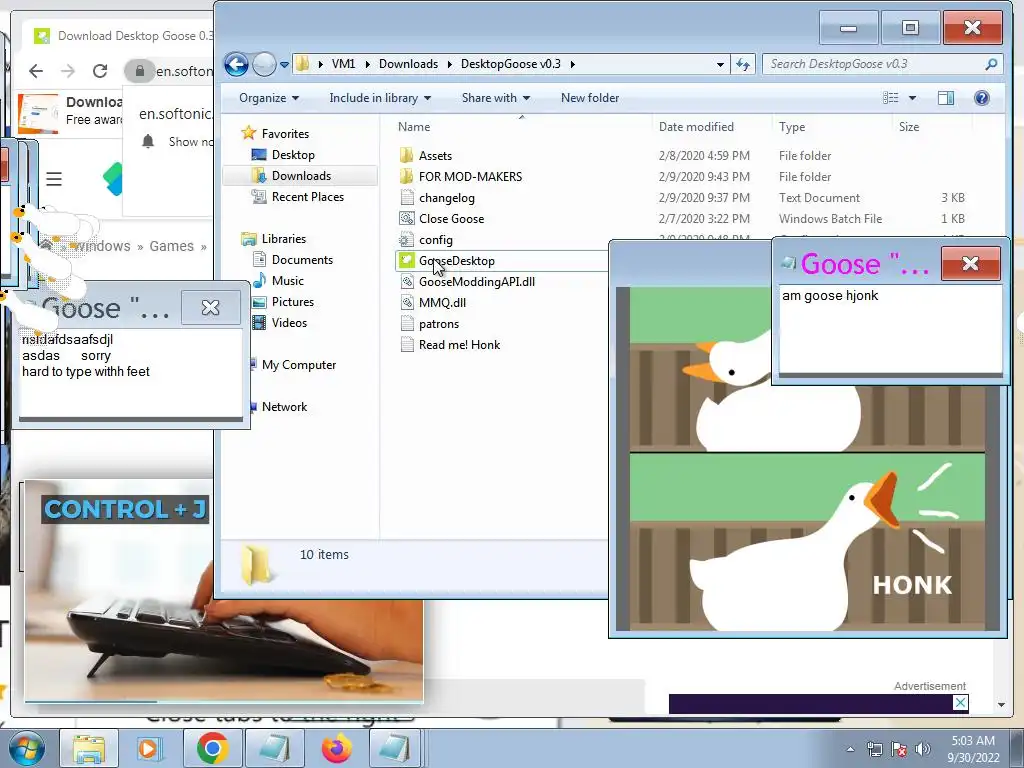Open the Organize menu
Viewport: 1024px width, 768px height.
click(x=269, y=98)
